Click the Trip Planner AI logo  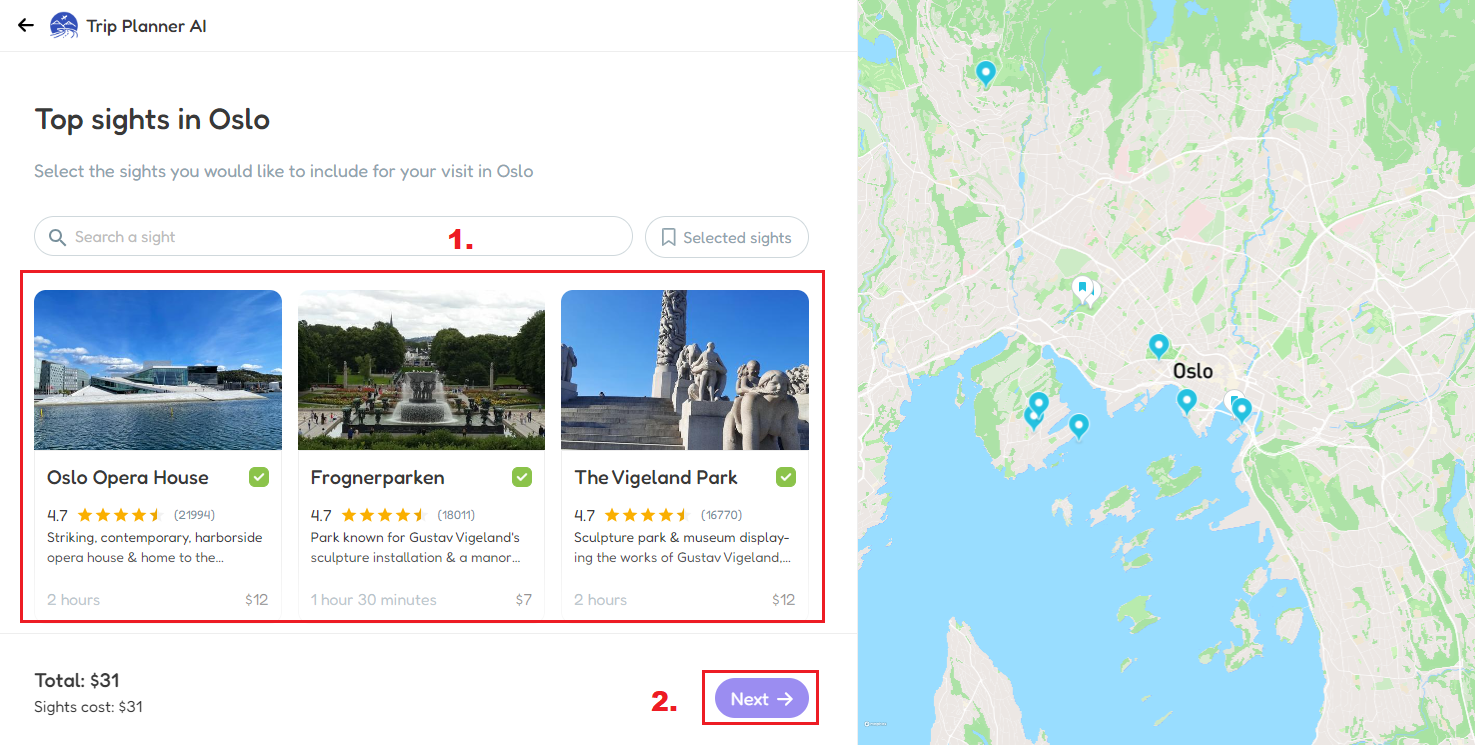tap(64, 26)
